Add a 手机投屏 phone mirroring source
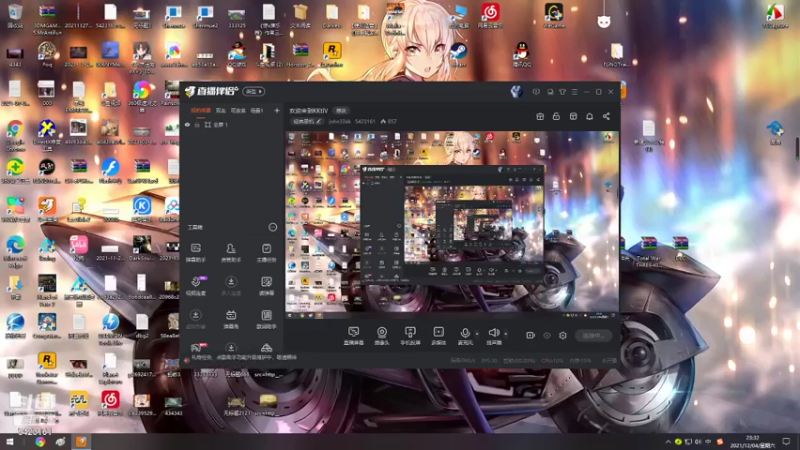The width and height of the screenshot is (800, 450). pyautogui.click(x=410, y=336)
